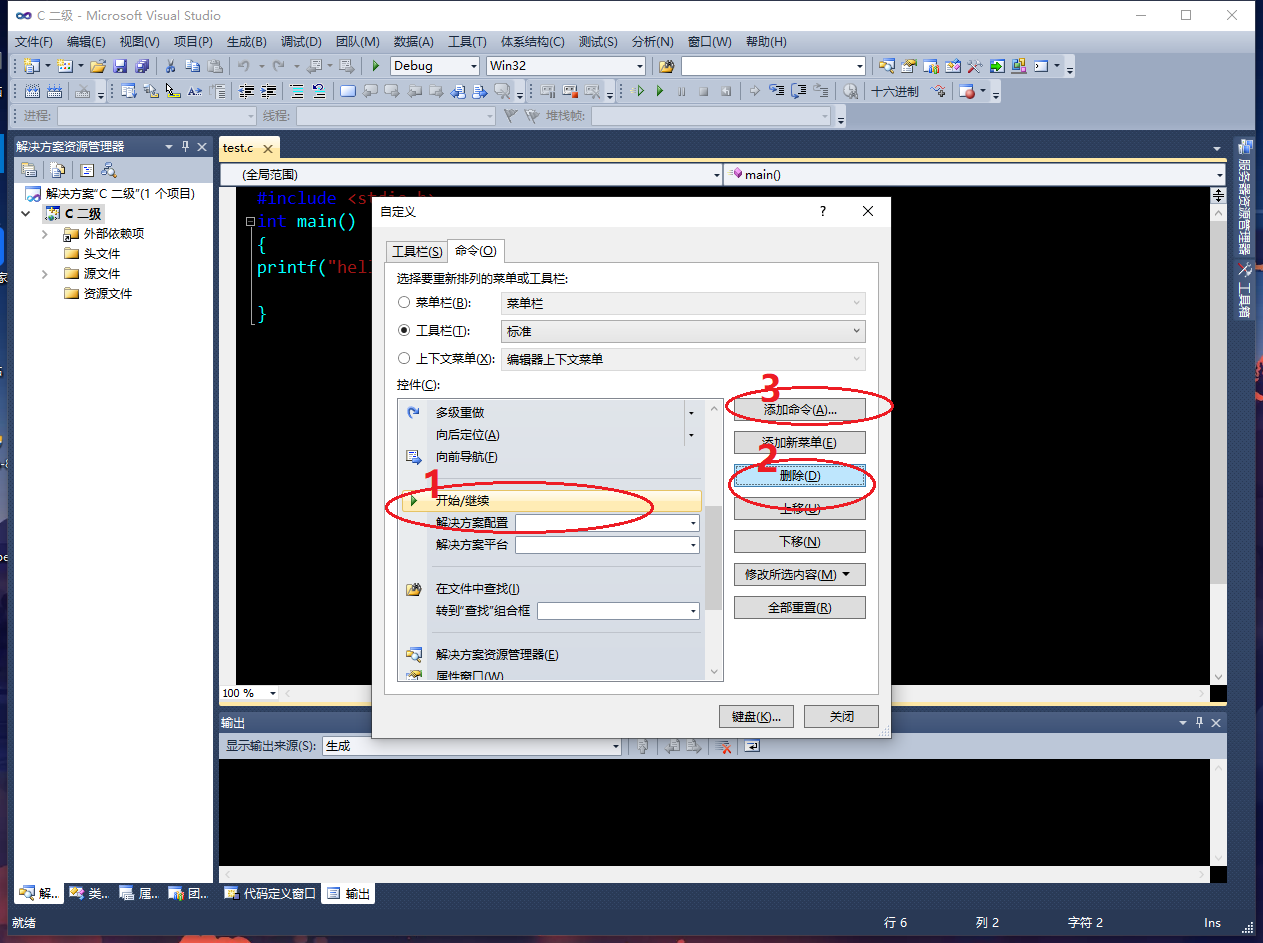
Task: Collapse the C 二级 project node
Action: click(x=25, y=213)
